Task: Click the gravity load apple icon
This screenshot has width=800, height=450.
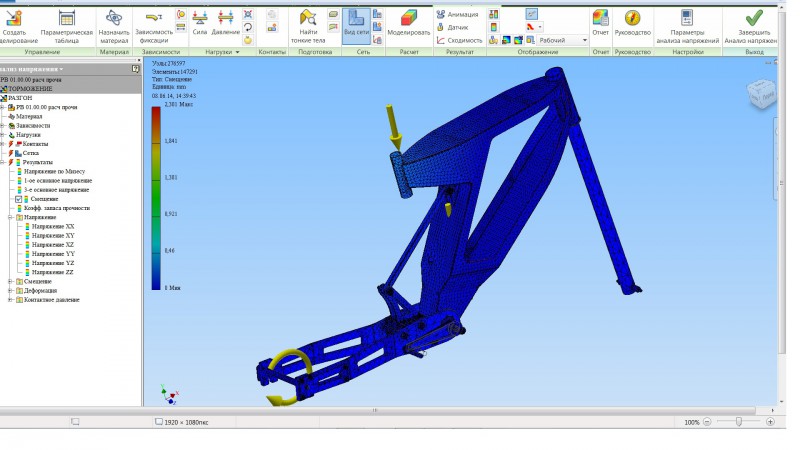Action: pos(248,40)
